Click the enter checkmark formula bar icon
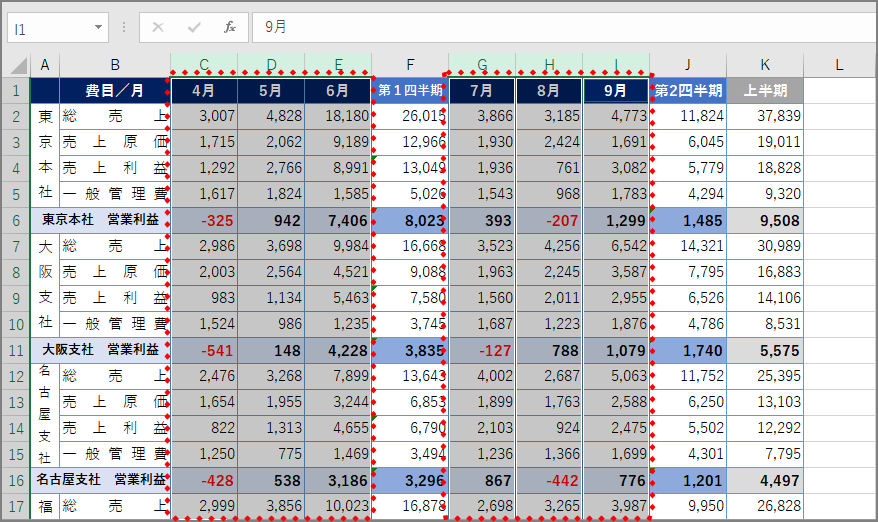This screenshot has height=522, width=878. 194,27
